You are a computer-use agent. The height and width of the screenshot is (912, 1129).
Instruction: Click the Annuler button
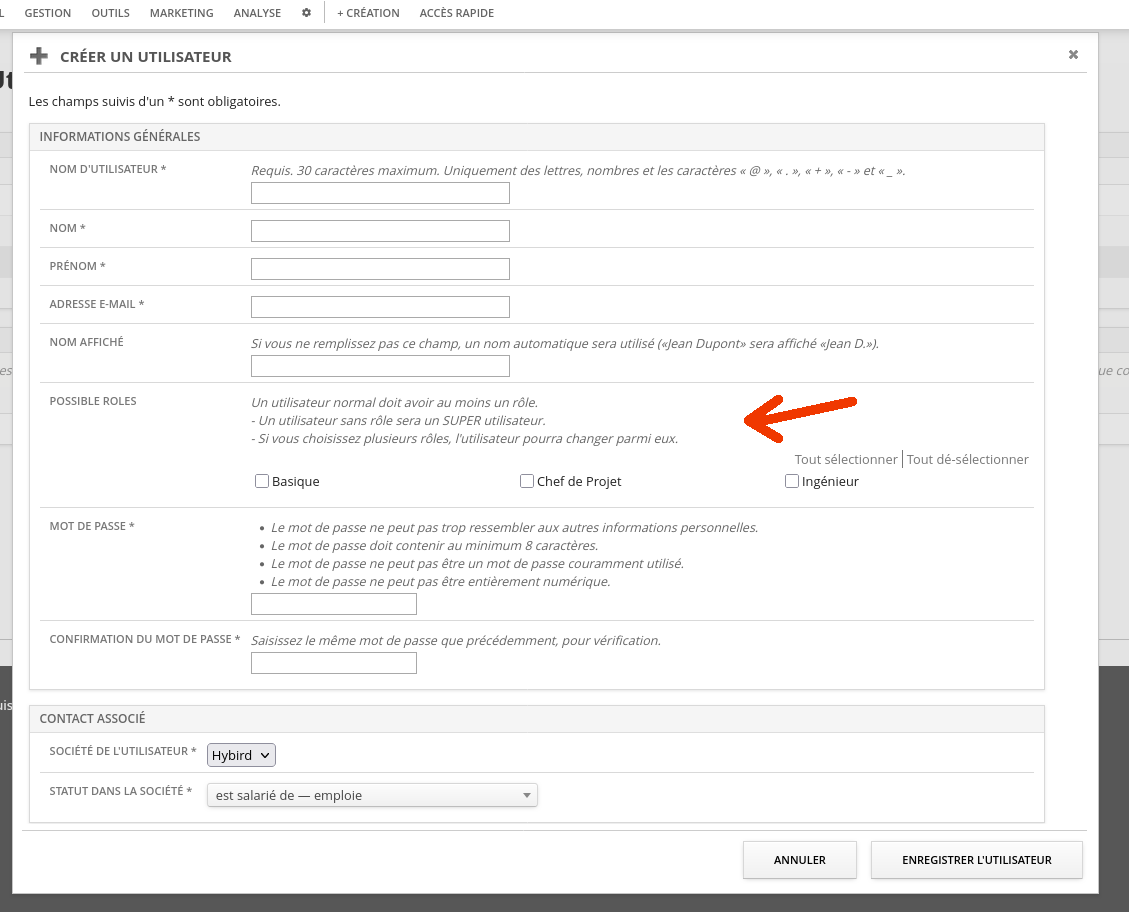tap(799, 860)
